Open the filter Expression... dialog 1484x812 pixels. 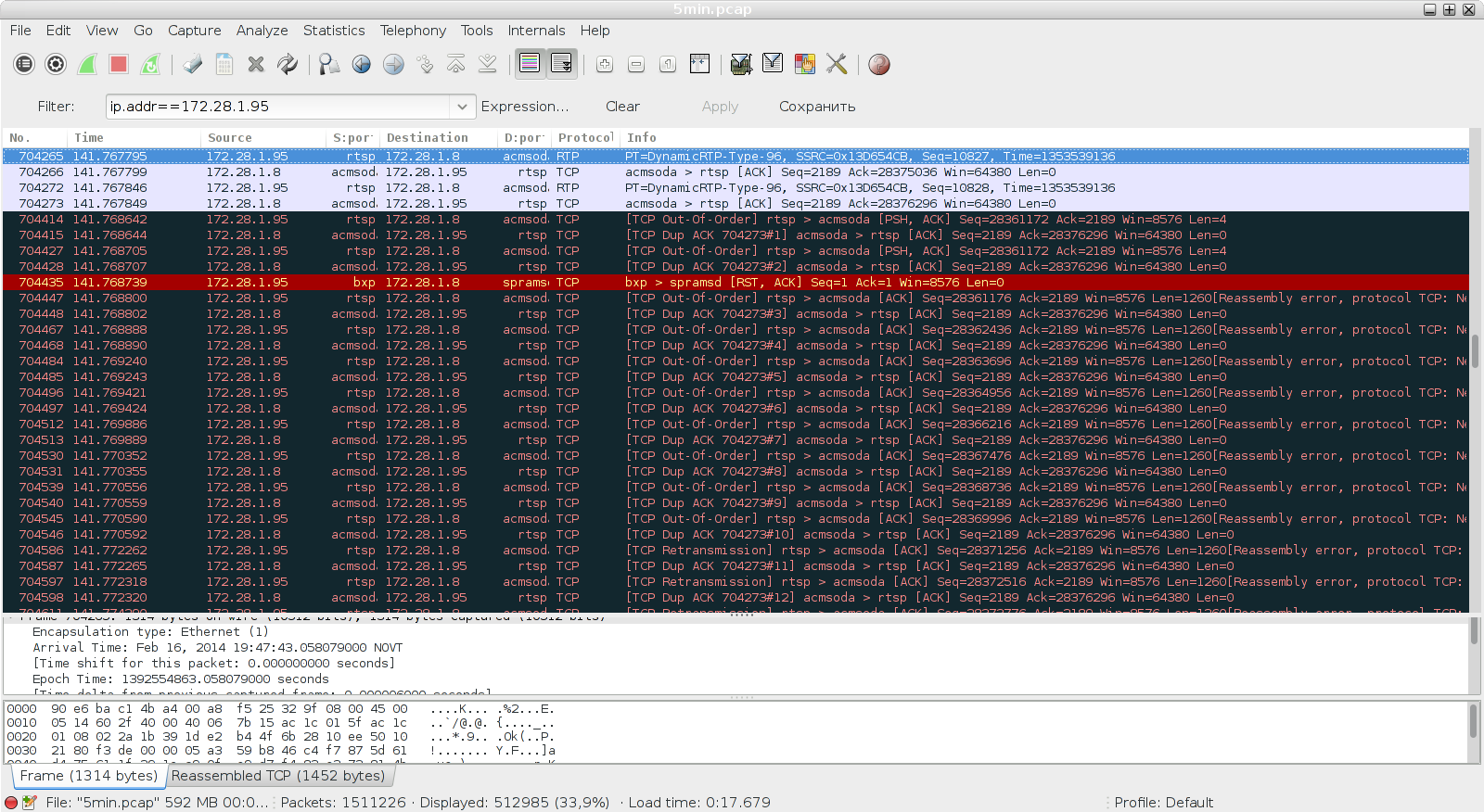[525, 107]
